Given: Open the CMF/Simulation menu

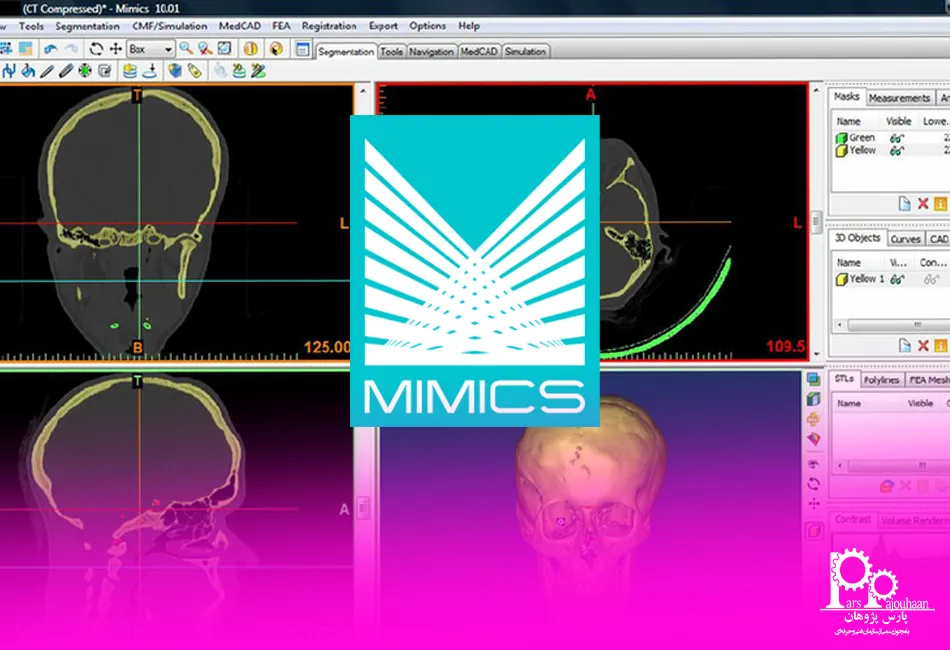Looking at the screenshot, I should tap(170, 26).
